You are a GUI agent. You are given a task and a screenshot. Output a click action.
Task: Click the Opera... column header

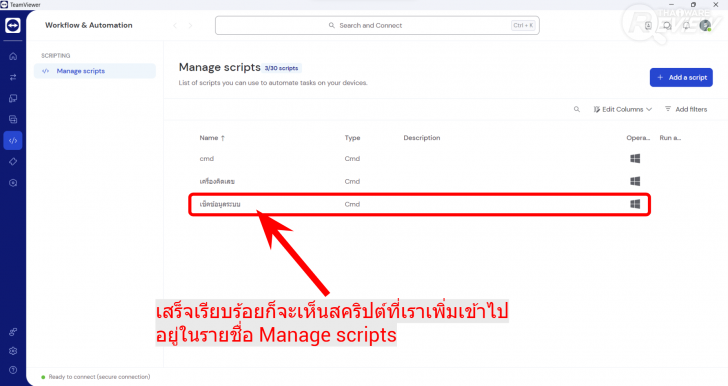[638, 137]
